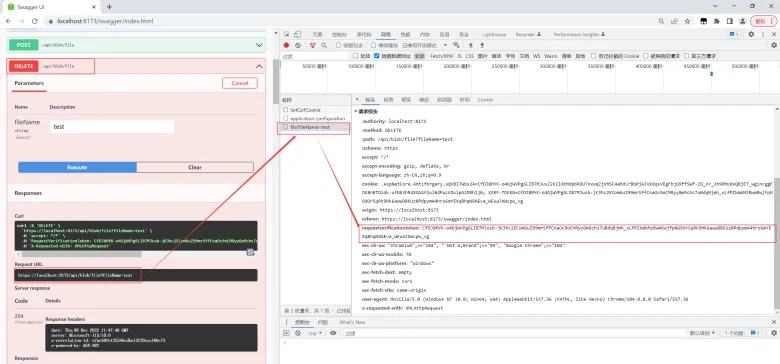Copy the curl command with the clipboard icon
Screen dimensions: 780x364
click(x=251, y=252)
